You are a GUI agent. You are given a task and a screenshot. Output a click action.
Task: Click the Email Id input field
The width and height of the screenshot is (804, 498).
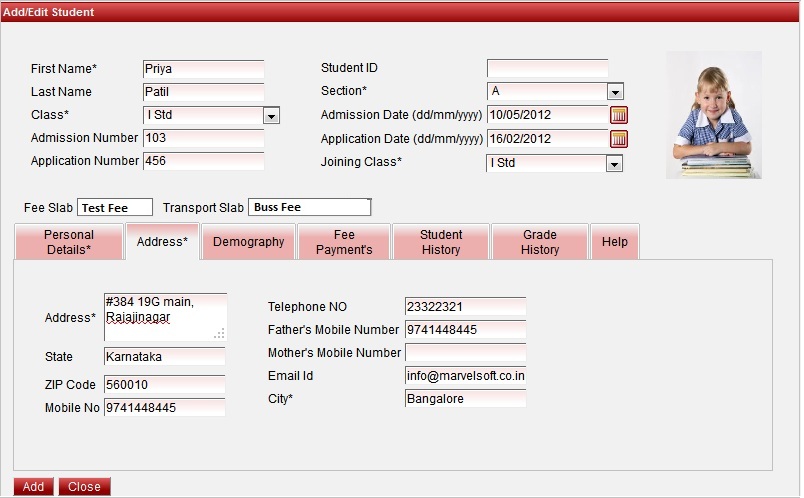tap(465, 376)
